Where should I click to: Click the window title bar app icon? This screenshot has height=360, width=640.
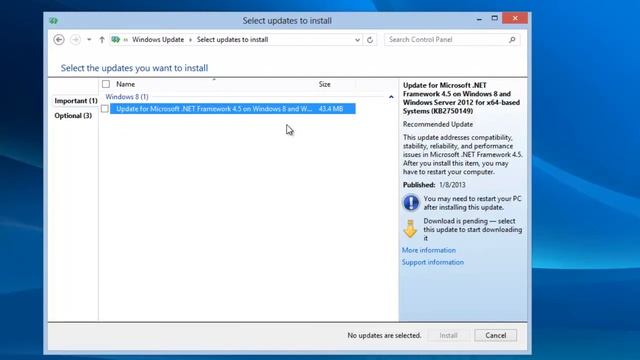(53, 20)
